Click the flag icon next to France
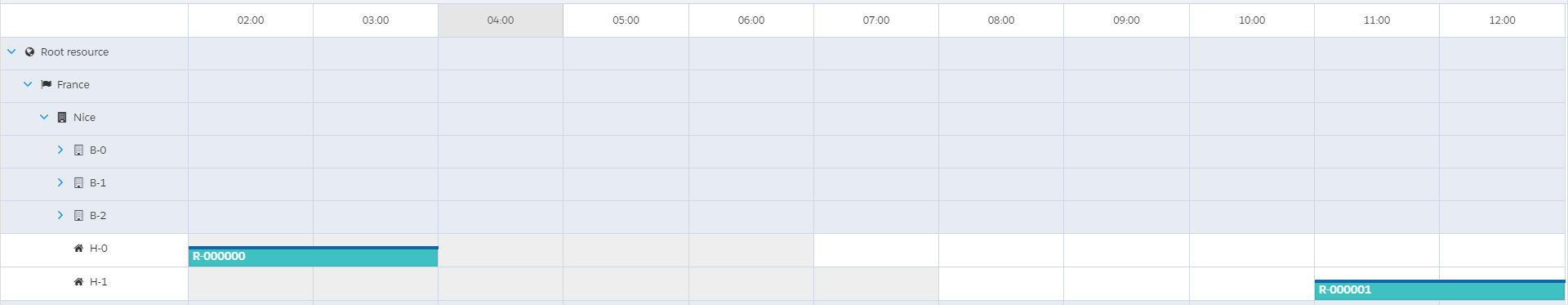Viewport: 1568px width, 305px height. point(47,84)
